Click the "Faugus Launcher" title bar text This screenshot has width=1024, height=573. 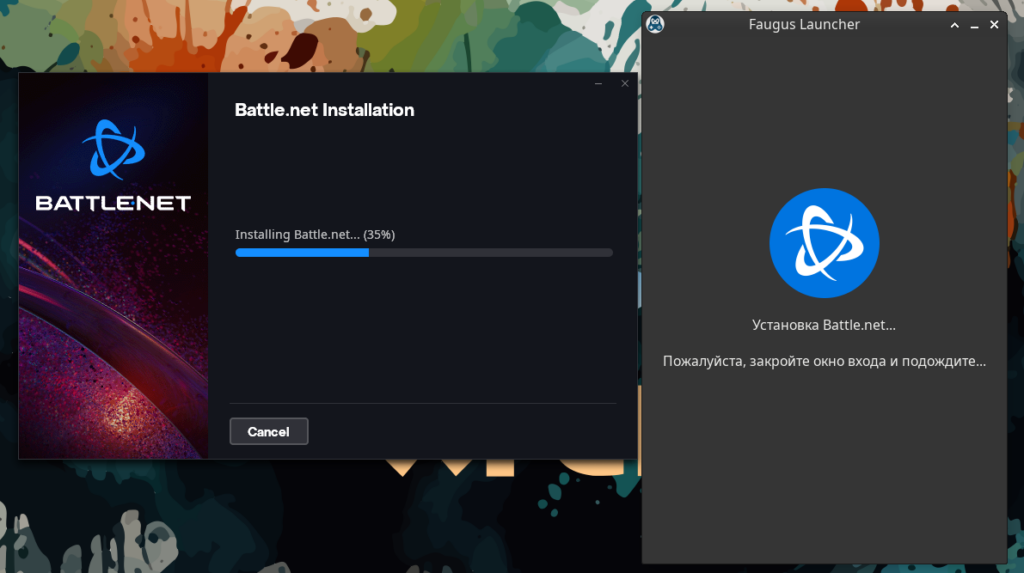tap(803, 24)
